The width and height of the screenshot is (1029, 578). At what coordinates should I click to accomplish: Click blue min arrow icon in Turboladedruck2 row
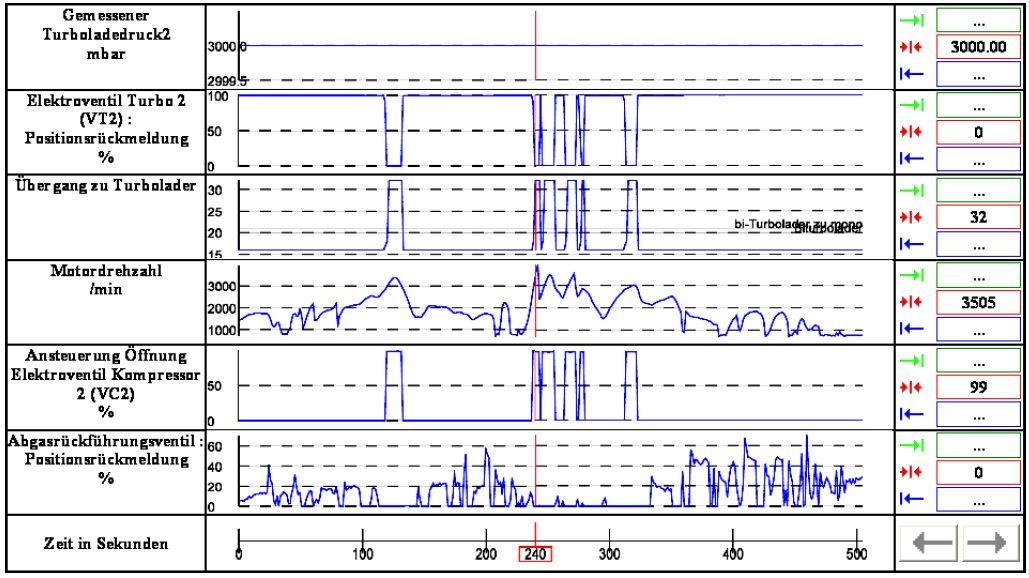(912, 73)
